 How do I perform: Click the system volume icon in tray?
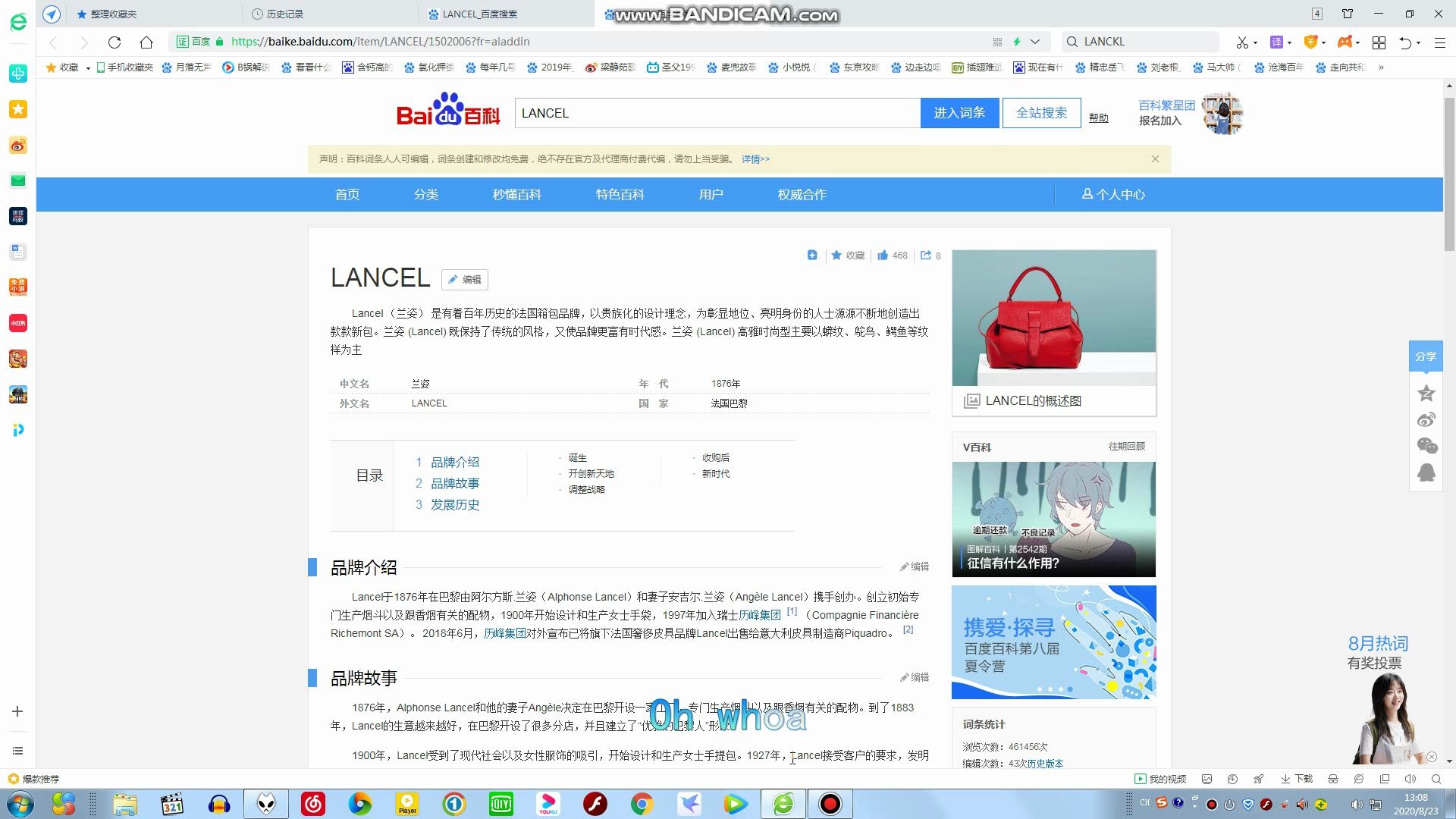point(1357,804)
